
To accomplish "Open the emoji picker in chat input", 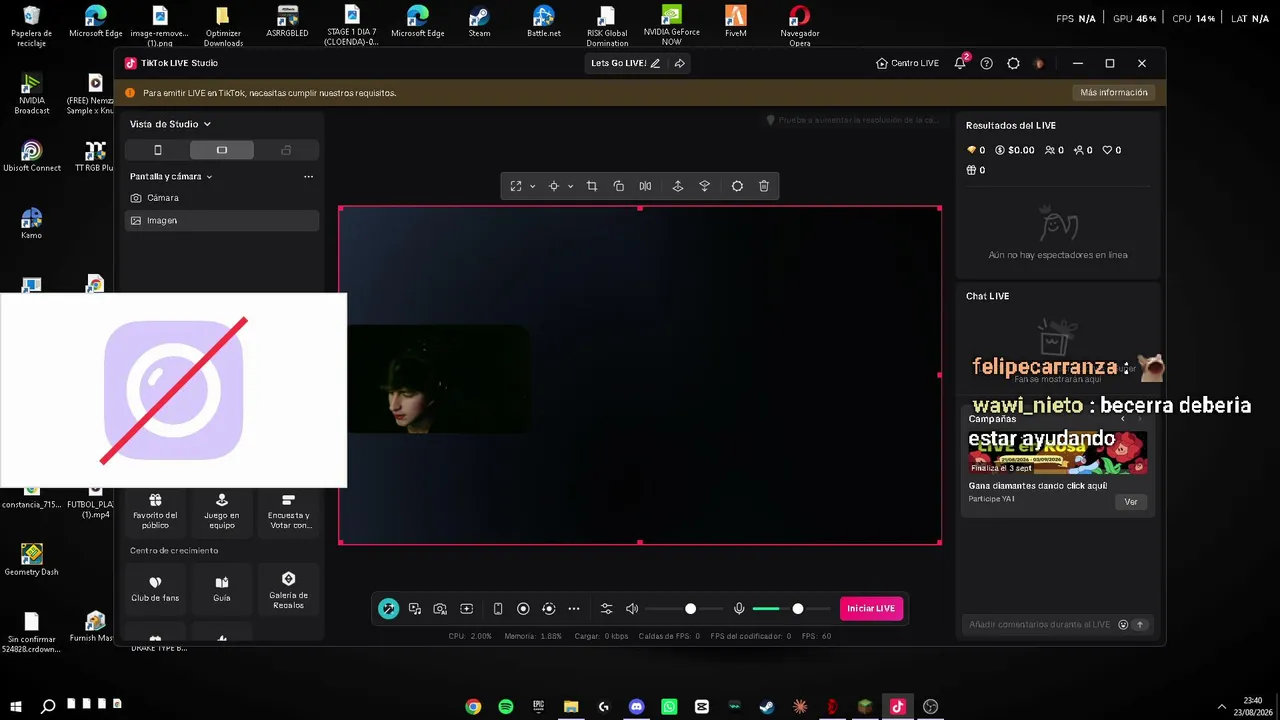I will [1123, 625].
